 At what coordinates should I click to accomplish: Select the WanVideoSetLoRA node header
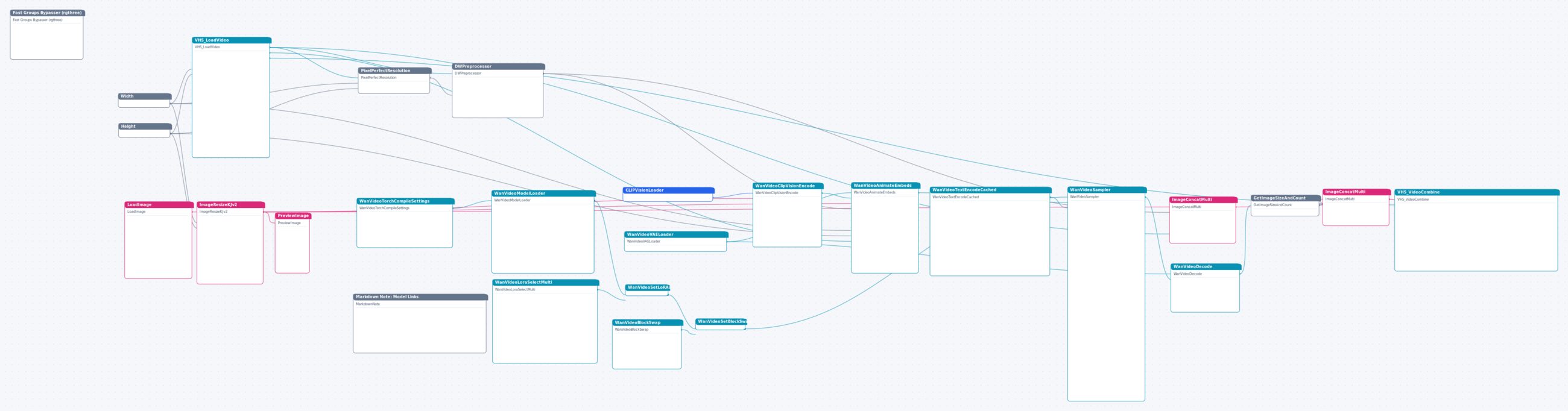click(648, 287)
